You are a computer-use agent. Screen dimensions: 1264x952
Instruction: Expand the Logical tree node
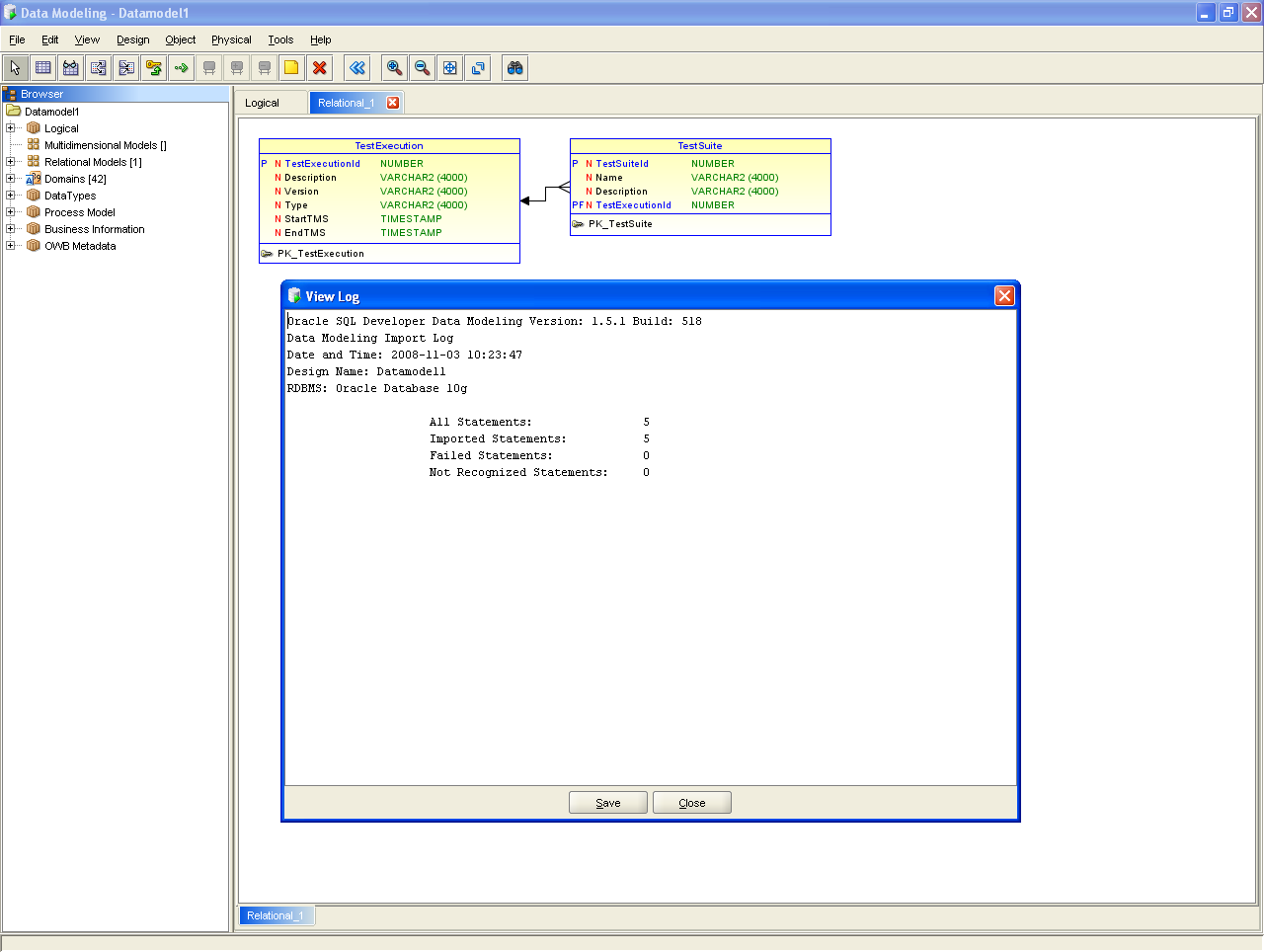[11, 128]
